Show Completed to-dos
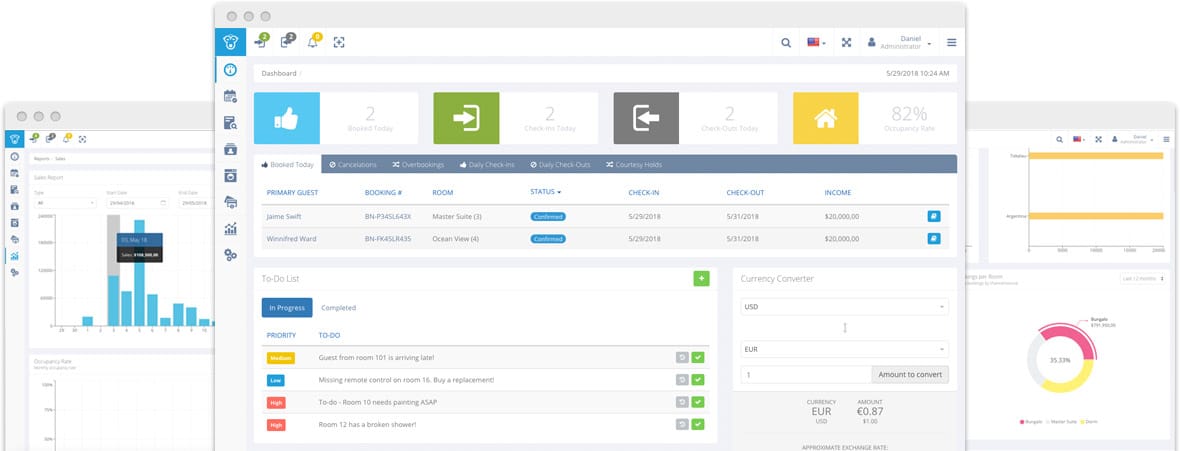 (x=339, y=307)
